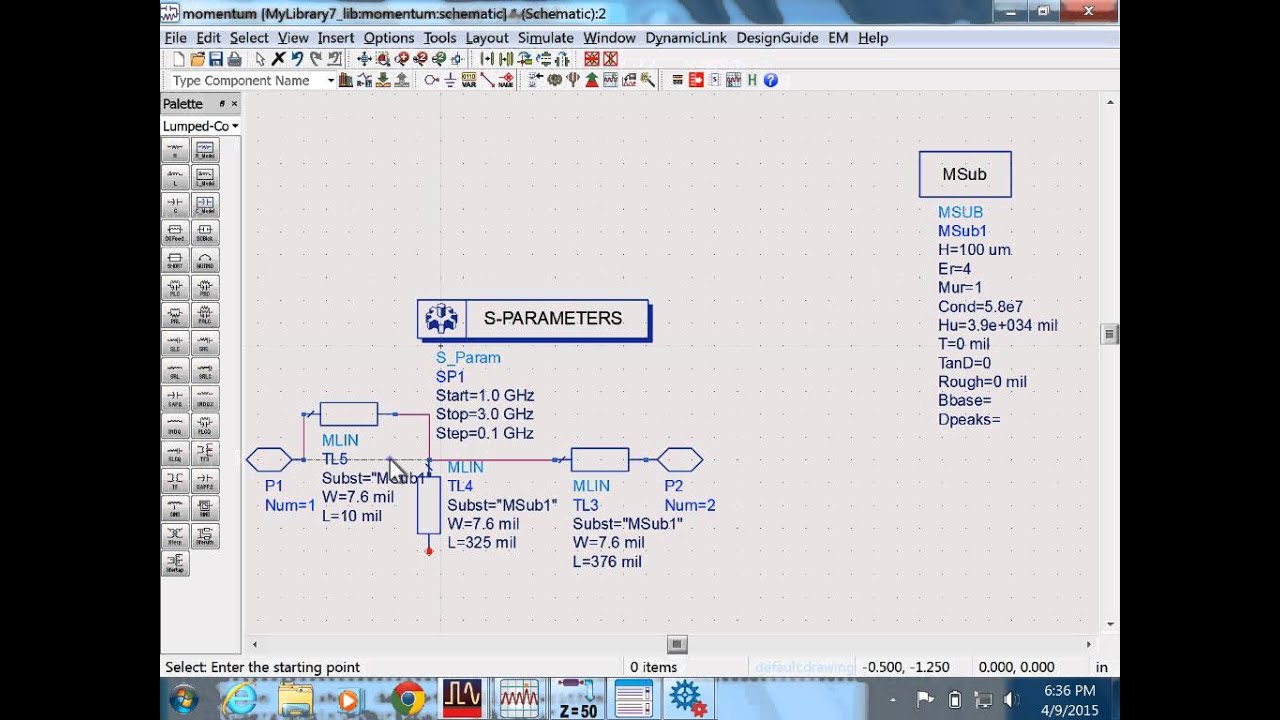Create a new schematic with New icon

pyautogui.click(x=179, y=59)
